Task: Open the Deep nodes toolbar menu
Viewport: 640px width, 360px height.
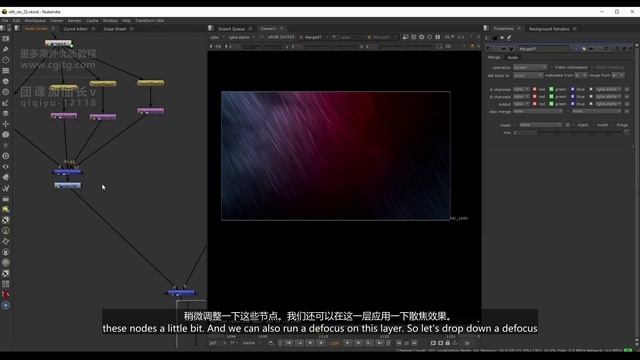Action: tap(6, 156)
